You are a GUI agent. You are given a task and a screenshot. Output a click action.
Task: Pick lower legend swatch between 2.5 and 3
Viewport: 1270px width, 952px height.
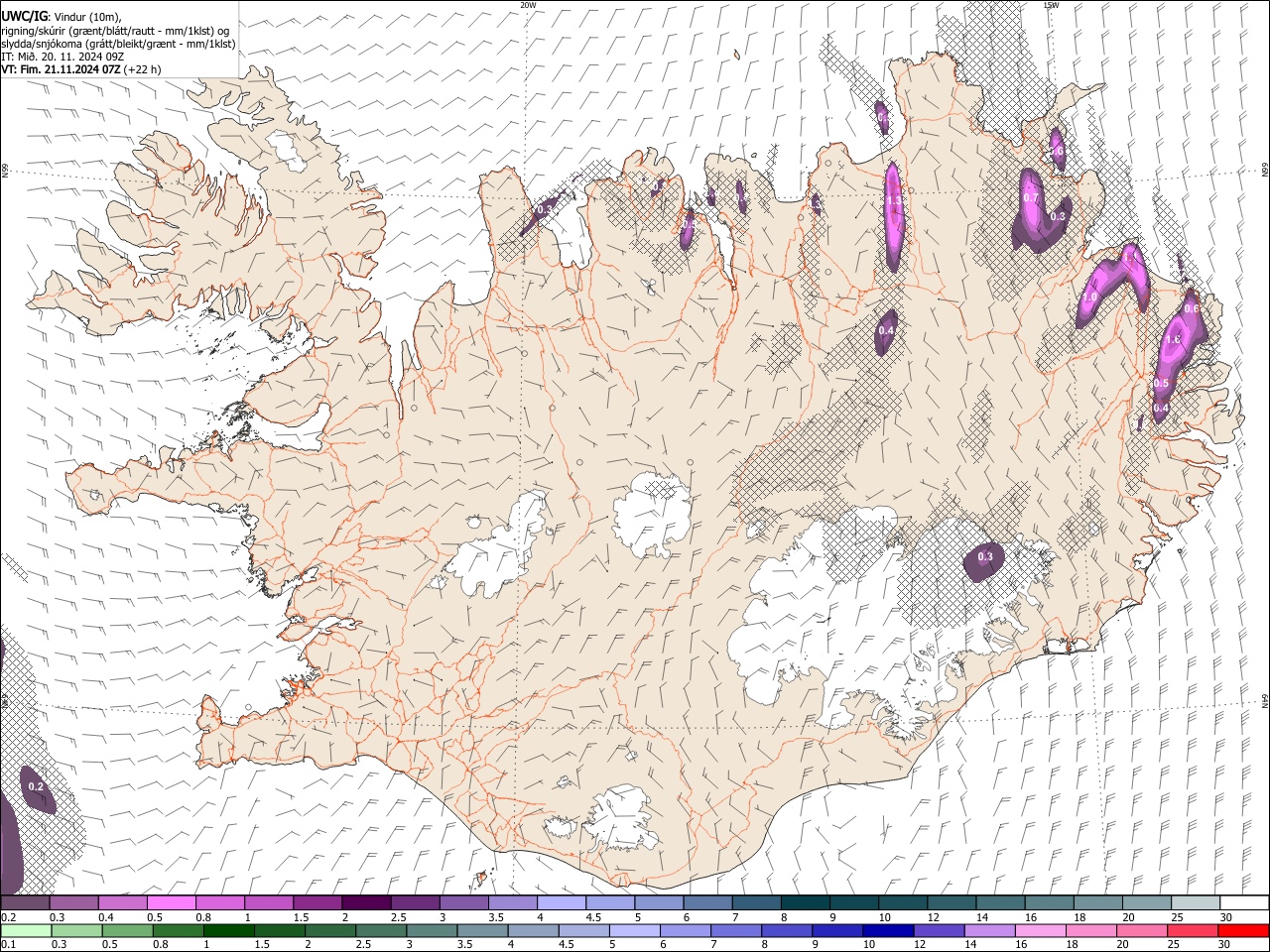381,930
